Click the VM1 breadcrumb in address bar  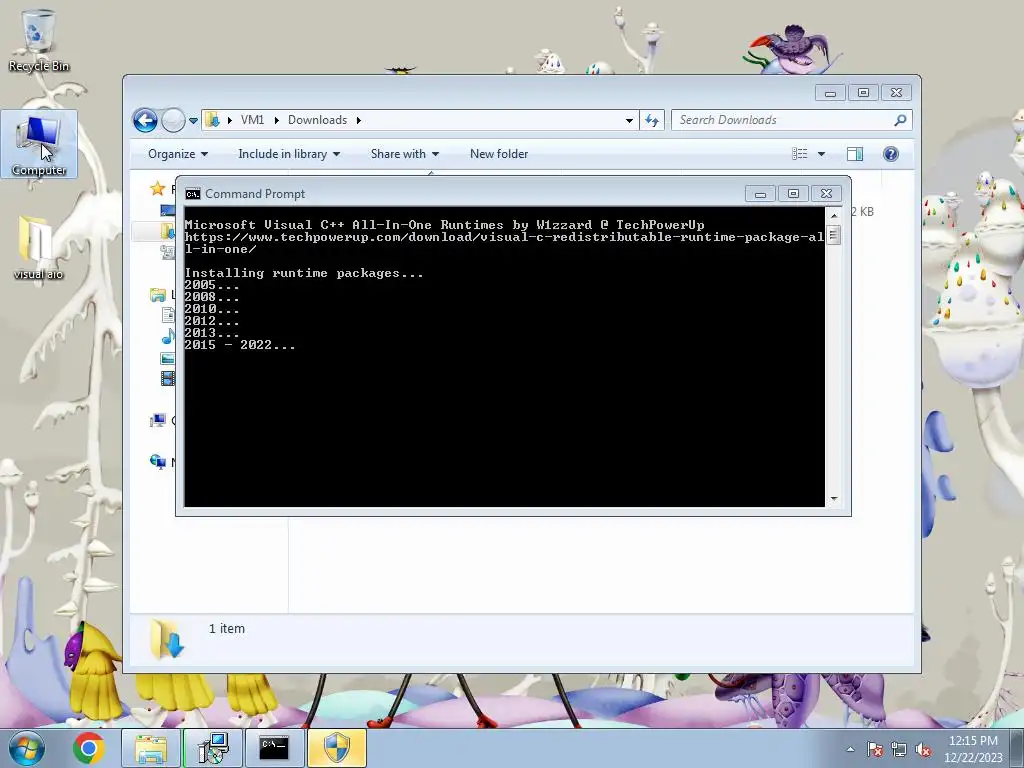pyautogui.click(x=252, y=120)
